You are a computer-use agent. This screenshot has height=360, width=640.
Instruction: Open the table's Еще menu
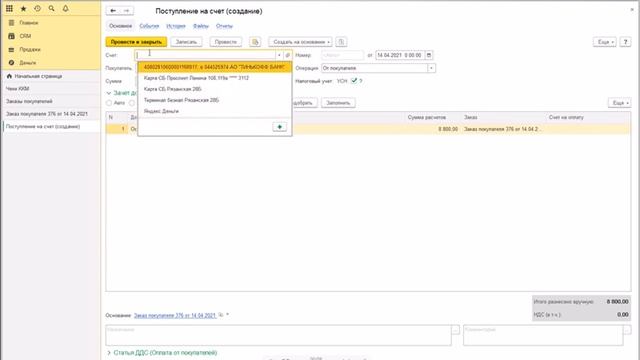[620, 103]
